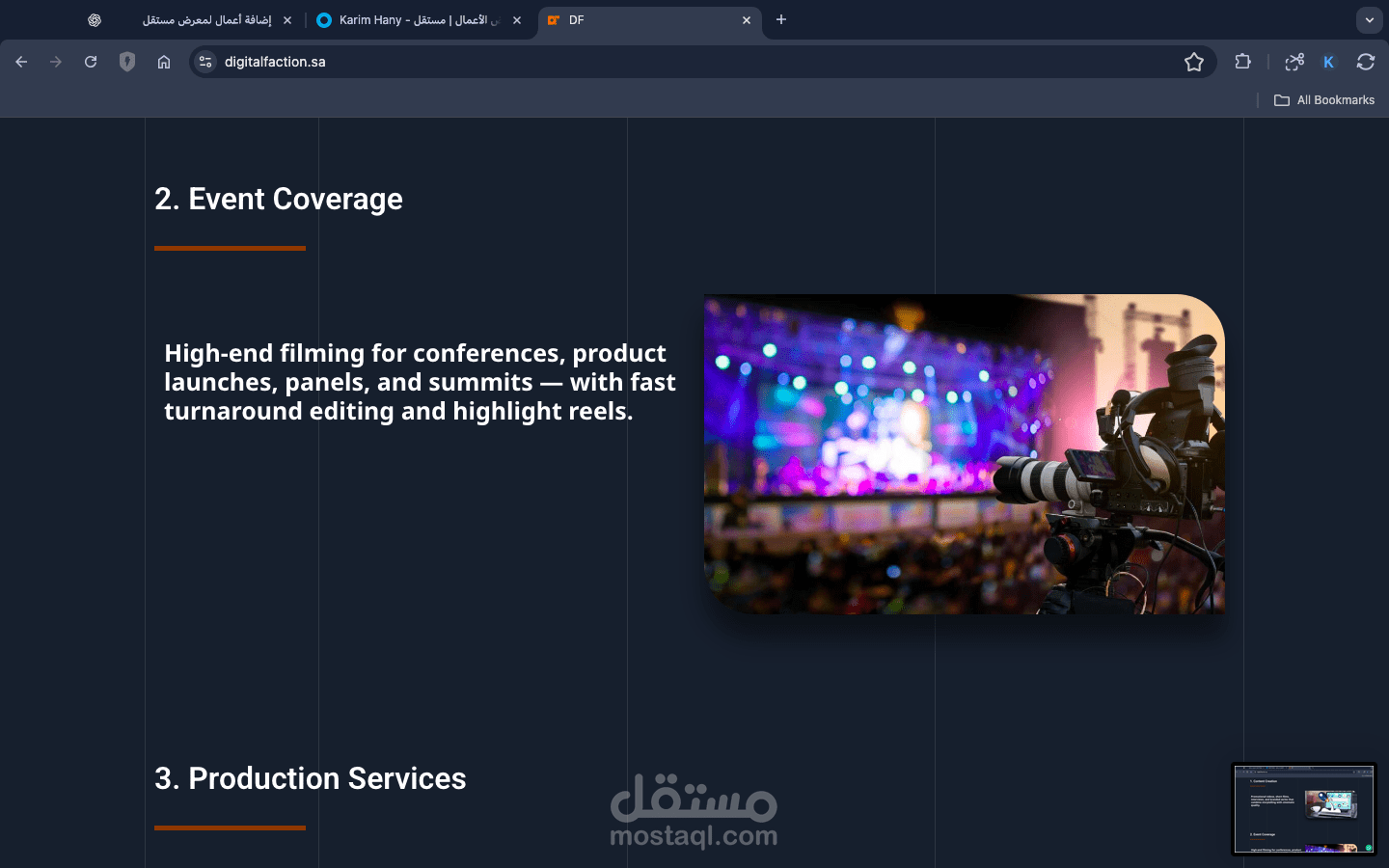View site information icon in address bar
Viewport: 1389px width, 868px height.
click(205, 62)
